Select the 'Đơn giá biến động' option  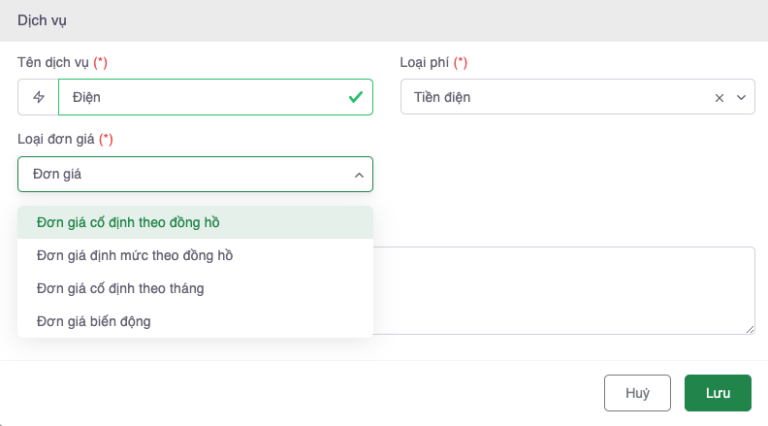coord(93,321)
